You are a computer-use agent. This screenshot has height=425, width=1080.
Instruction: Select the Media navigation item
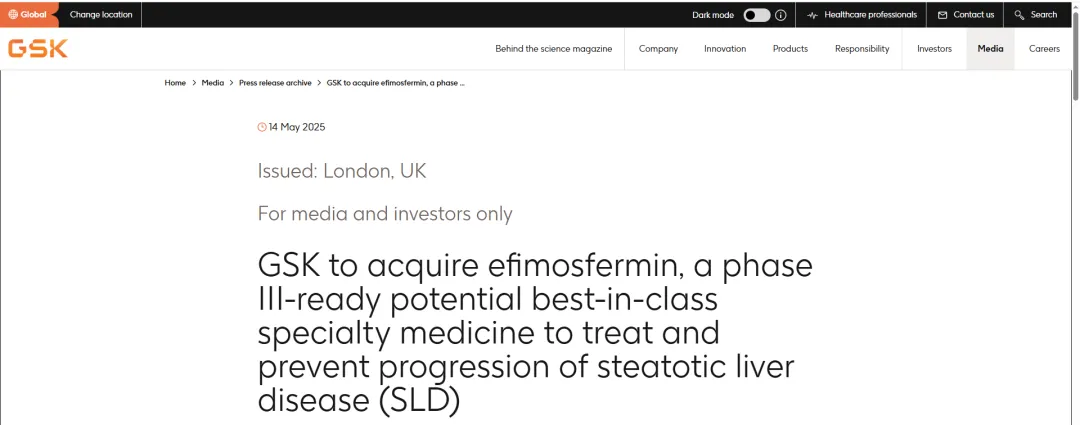point(990,49)
